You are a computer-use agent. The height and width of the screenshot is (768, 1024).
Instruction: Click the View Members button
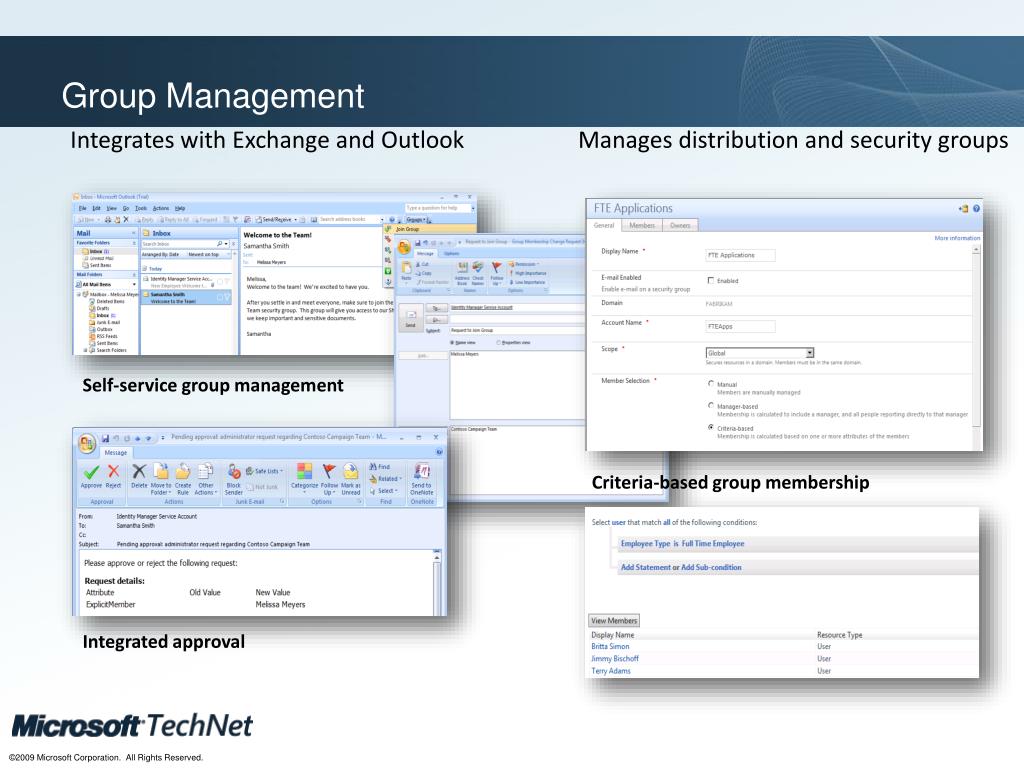(x=614, y=621)
